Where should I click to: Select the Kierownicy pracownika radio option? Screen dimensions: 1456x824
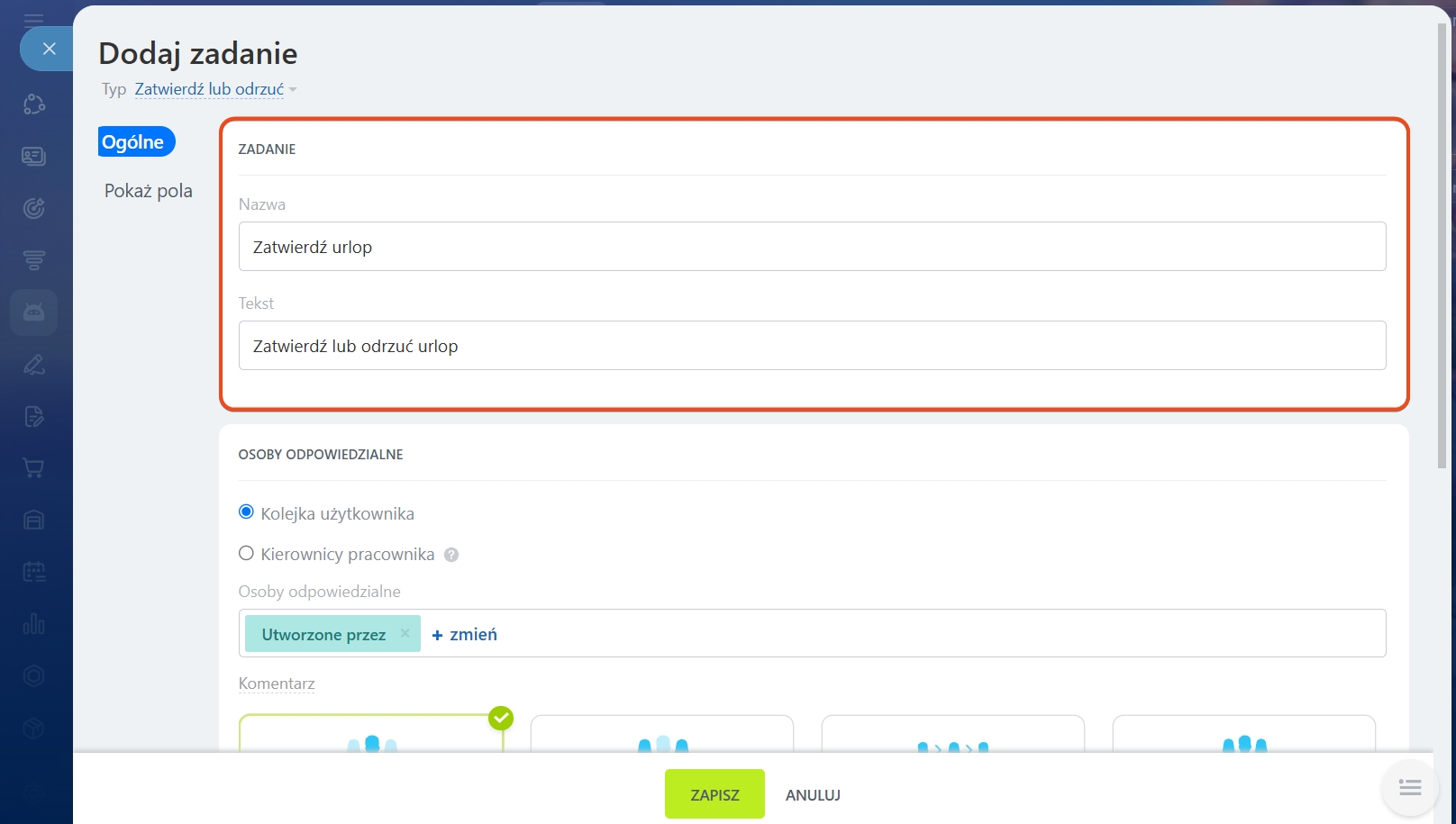click(246, 554)
